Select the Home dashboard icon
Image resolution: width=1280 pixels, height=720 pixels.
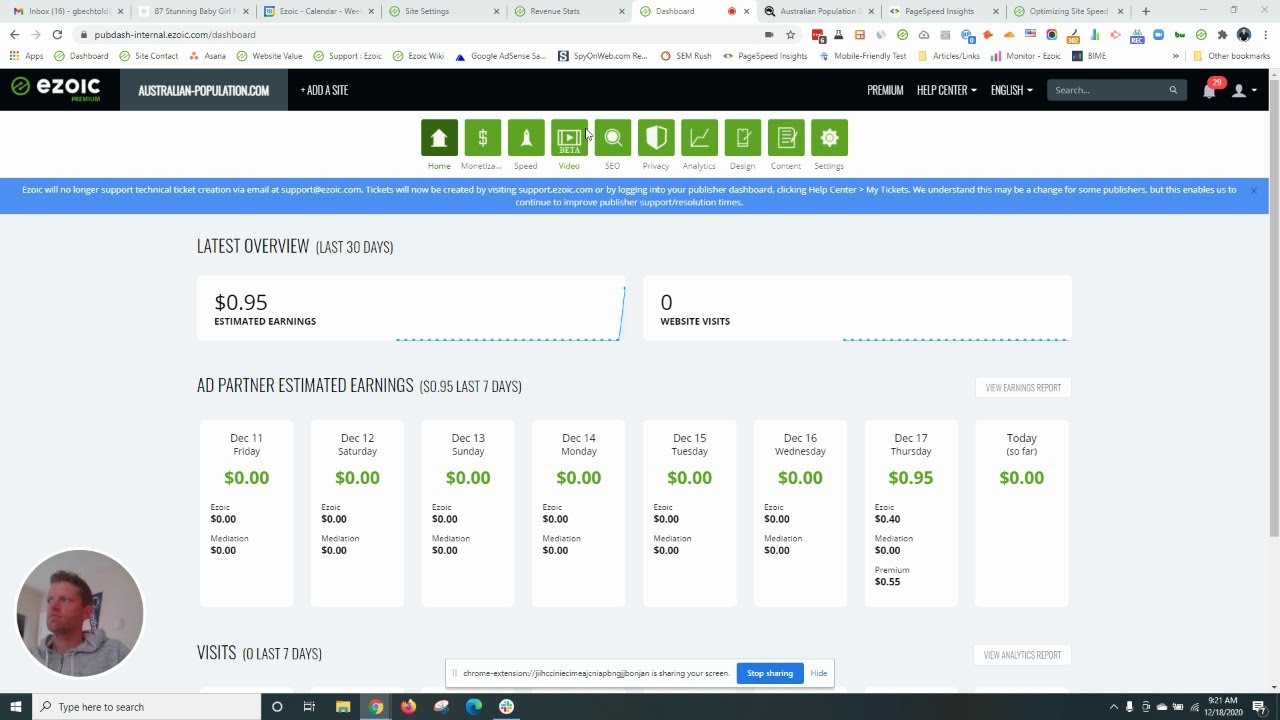[x=439, y=137]
